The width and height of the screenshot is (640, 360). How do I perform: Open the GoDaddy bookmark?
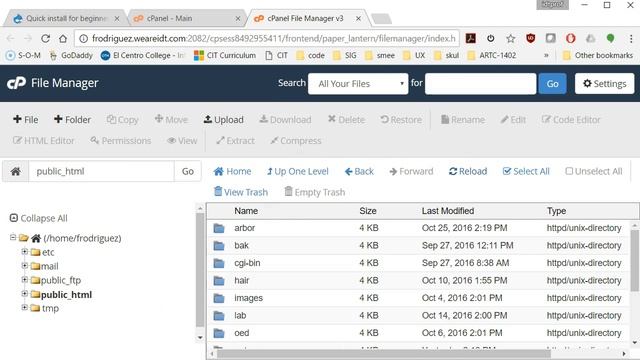71,55
